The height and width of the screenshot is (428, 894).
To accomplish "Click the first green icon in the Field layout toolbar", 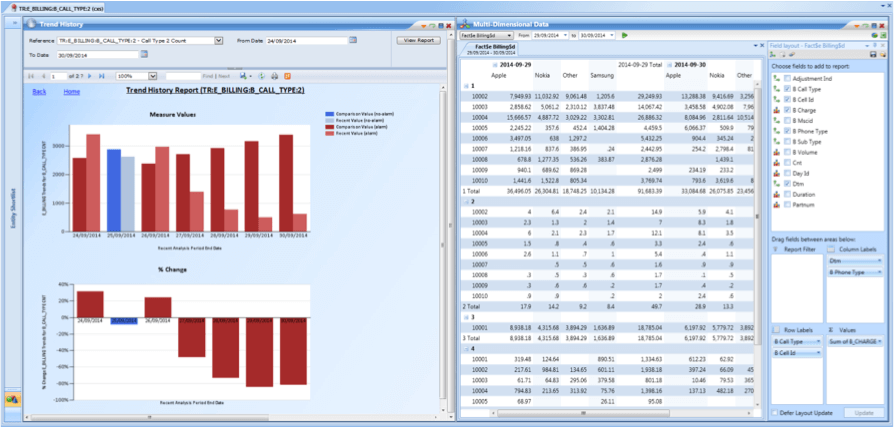I will coord(774,55).
